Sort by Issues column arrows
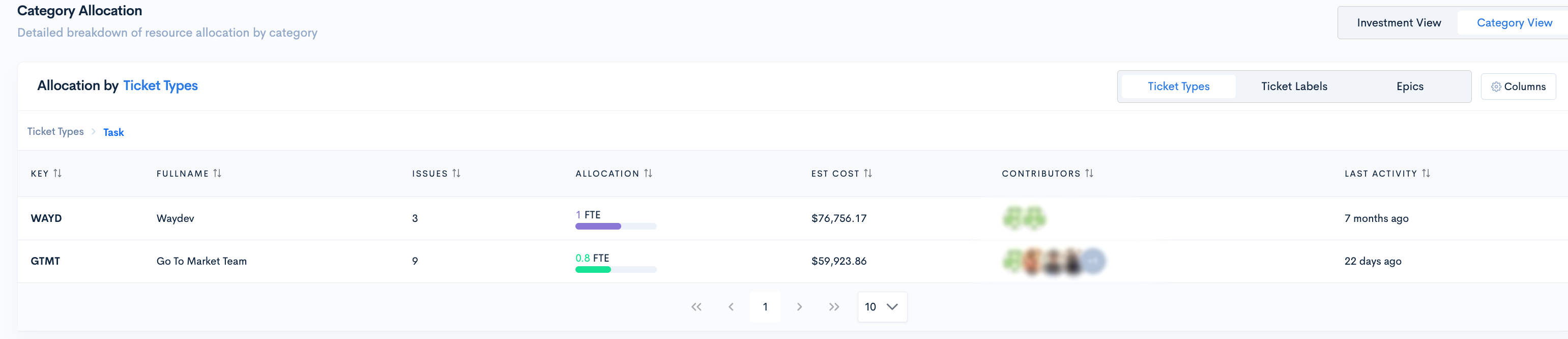 coord(456,174)
